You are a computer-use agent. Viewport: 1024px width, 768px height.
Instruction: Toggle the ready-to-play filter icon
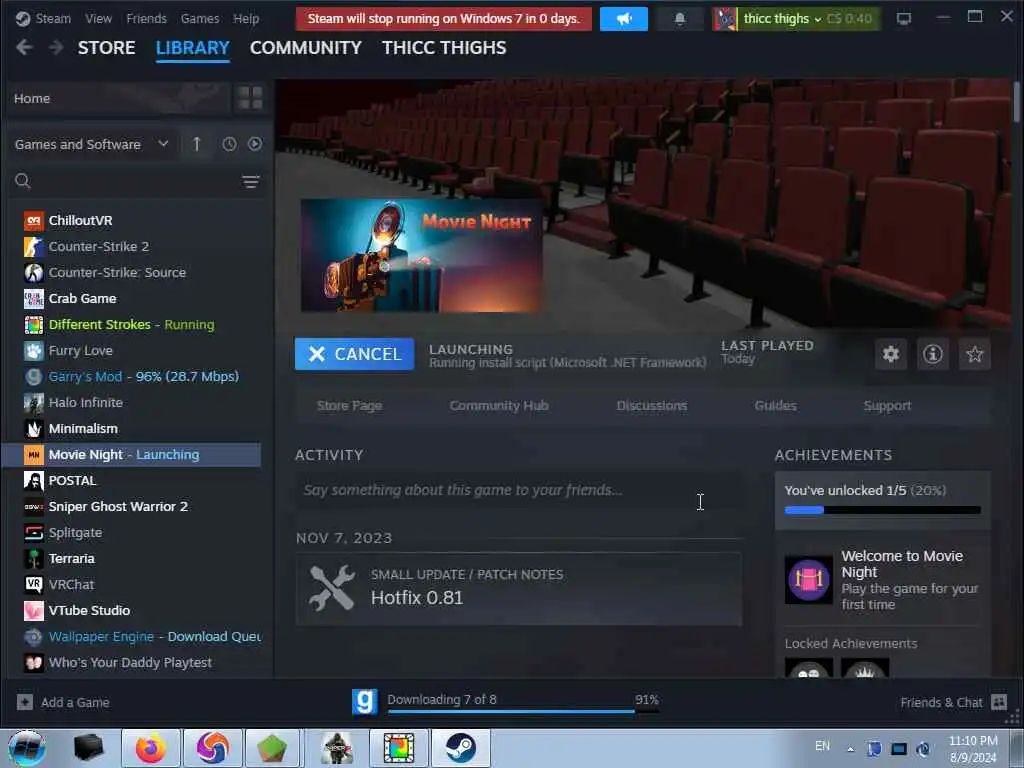point(255,144)
